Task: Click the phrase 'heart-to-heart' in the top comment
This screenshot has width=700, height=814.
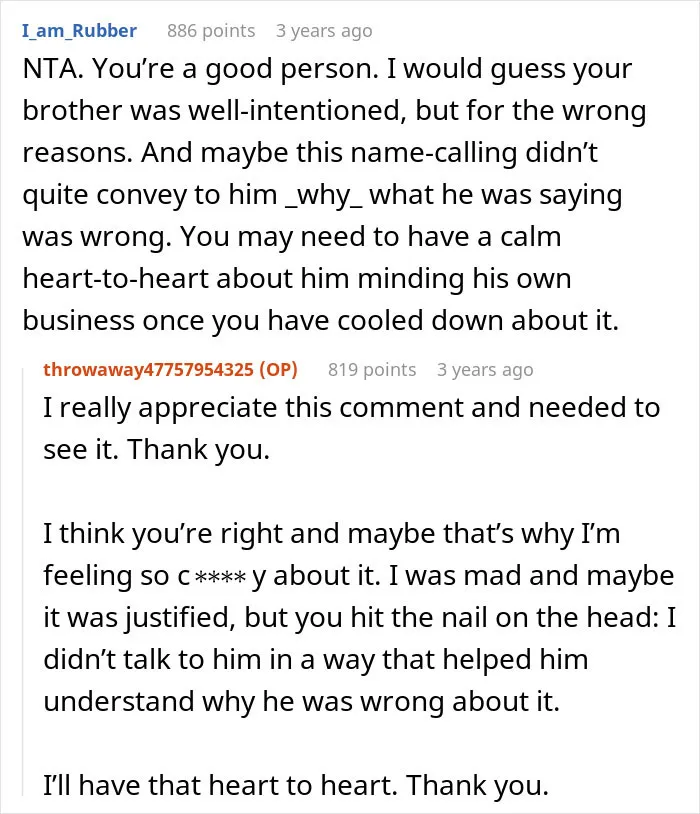Action: coord(115,279)
